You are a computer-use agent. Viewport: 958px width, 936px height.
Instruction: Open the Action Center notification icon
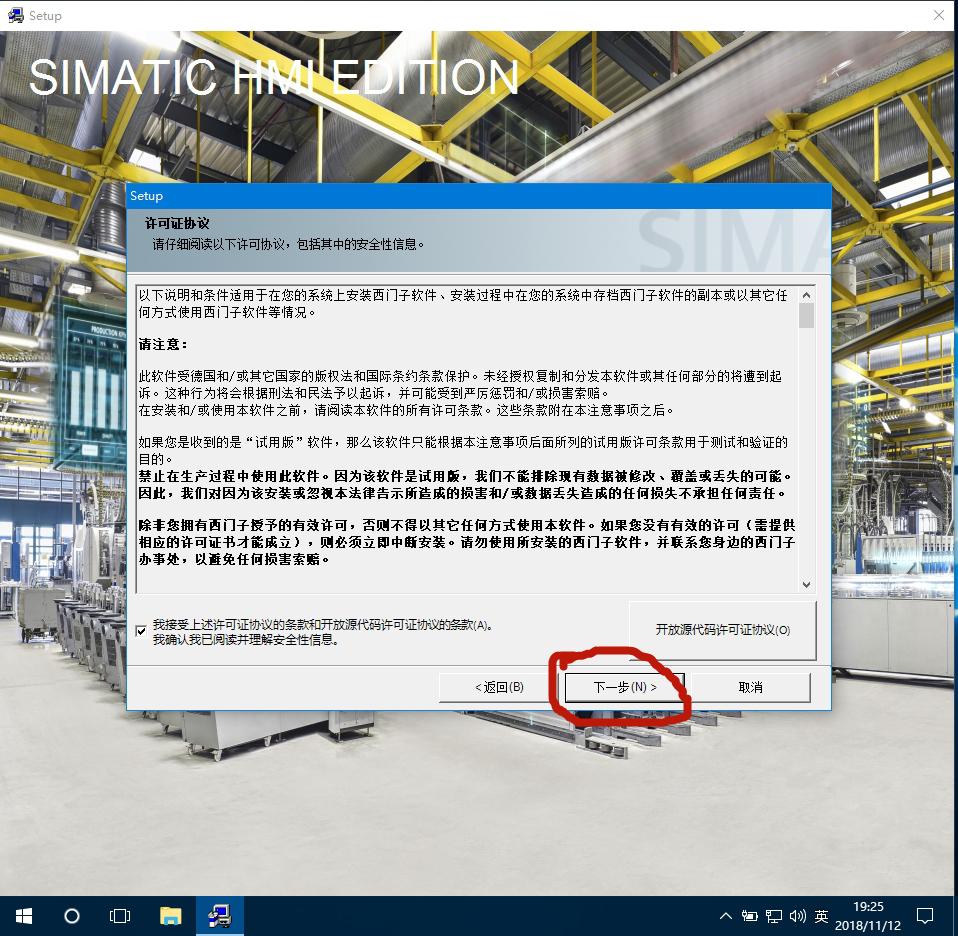click(x=925, y=915)
